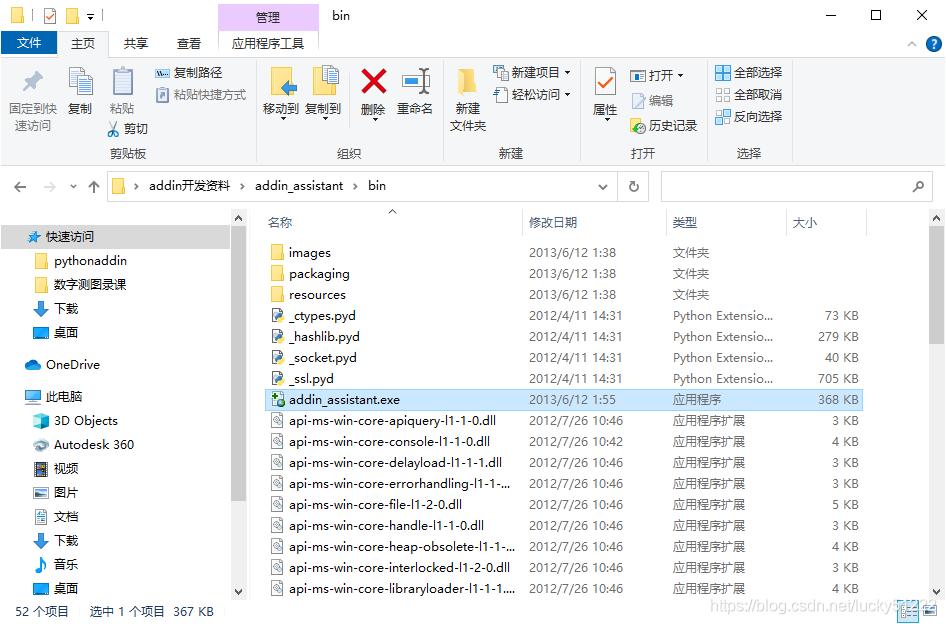Select the addin_assistant.exe file
Viewport: 946px width, 624px height.
coord(563,400)
